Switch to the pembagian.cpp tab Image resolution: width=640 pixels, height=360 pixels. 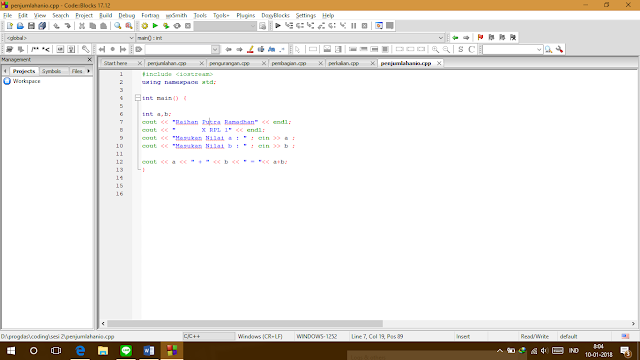pos(289,63)
